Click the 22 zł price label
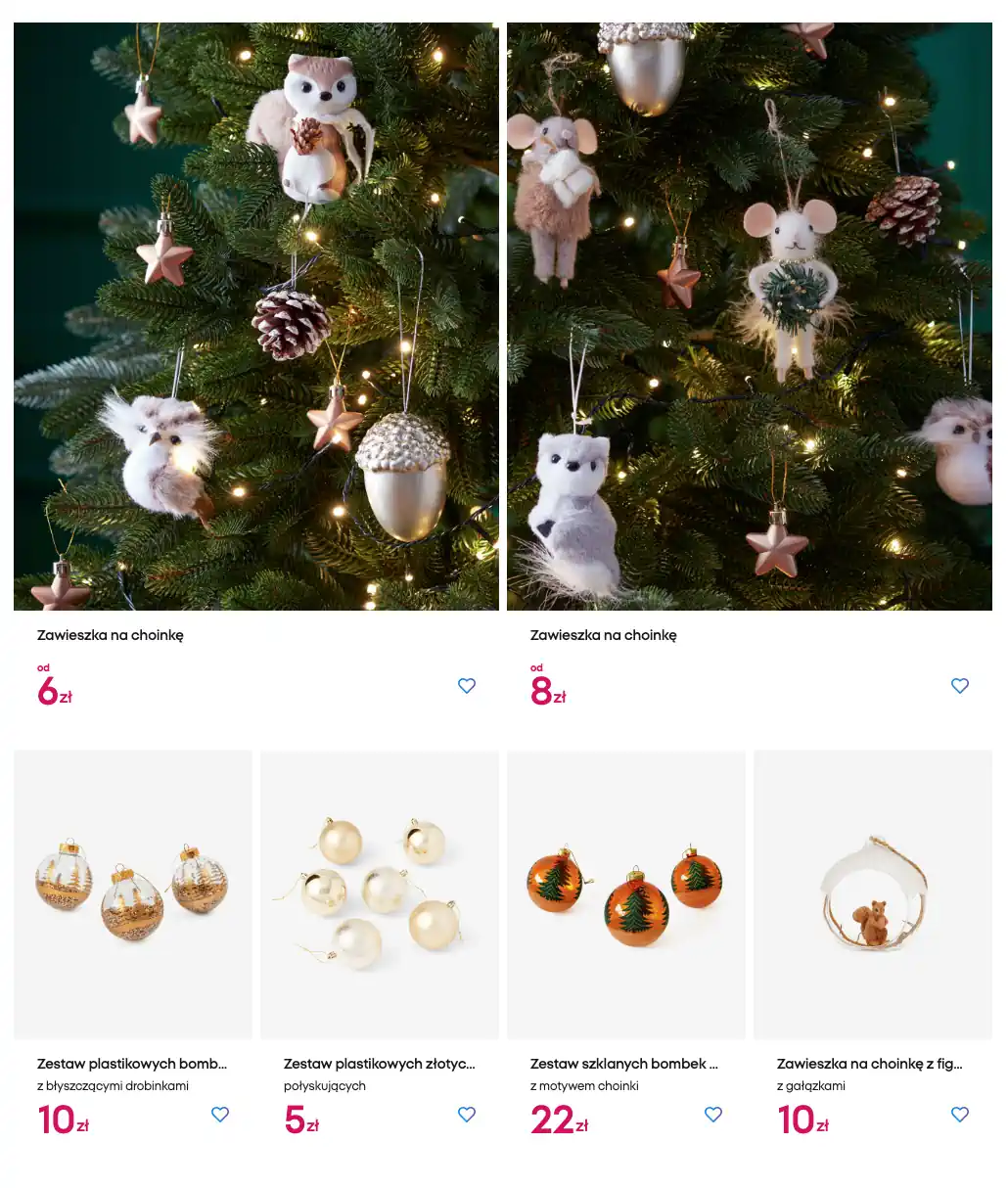This screenshot has width=1008, height=1188. pyautogui.click(x=560, y=1120)
